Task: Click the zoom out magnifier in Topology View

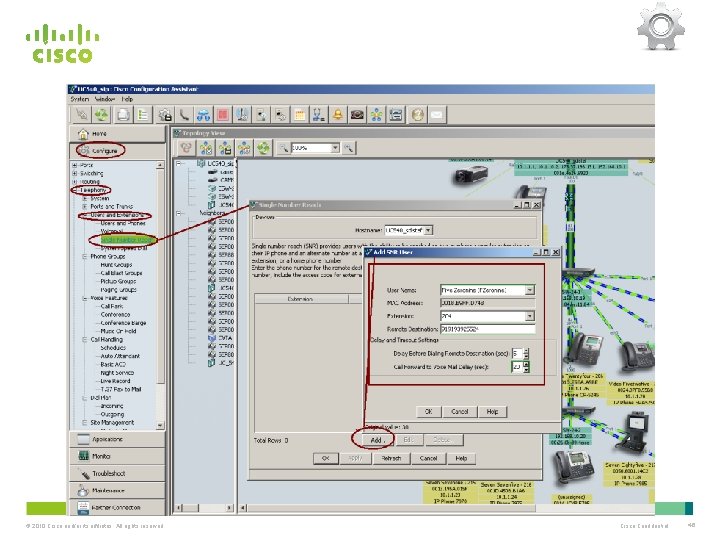Action: (x=284, y=148)
